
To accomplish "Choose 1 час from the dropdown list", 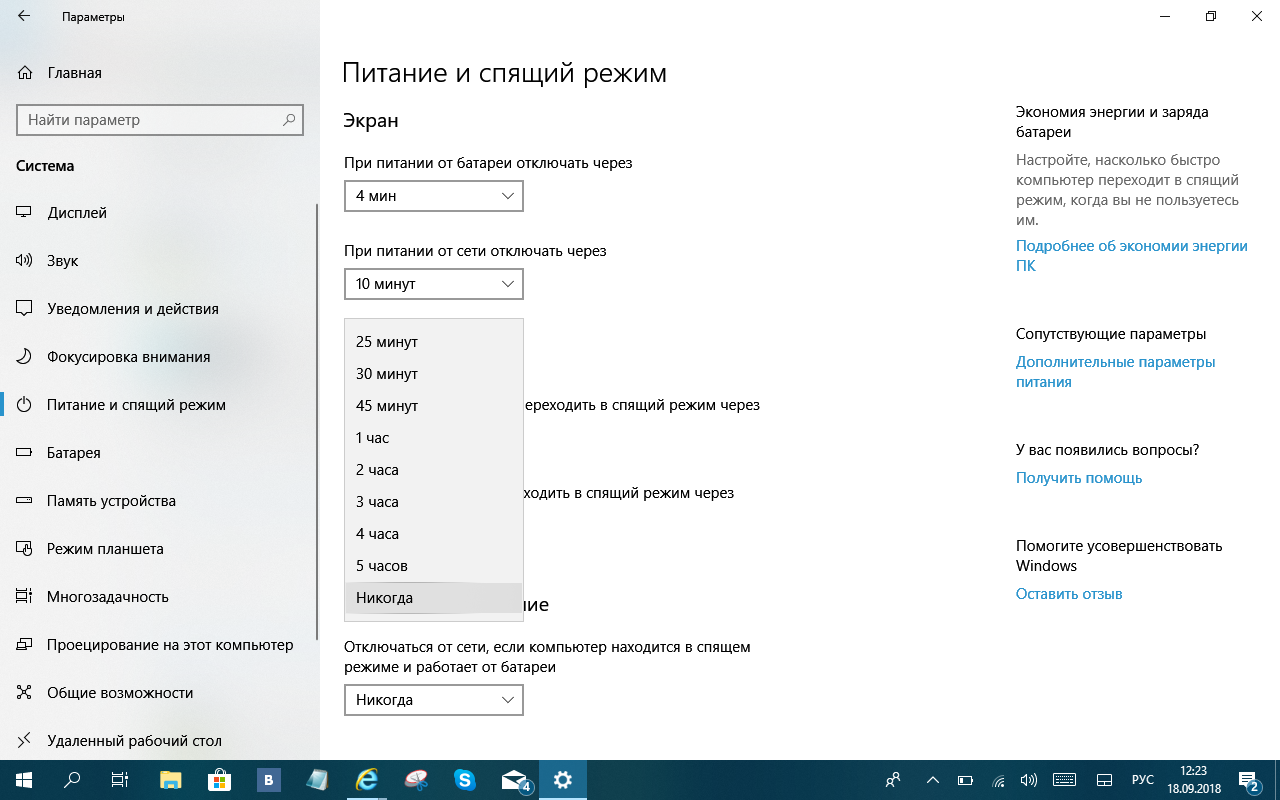I will pyautogui.click(x=434, y=438).
